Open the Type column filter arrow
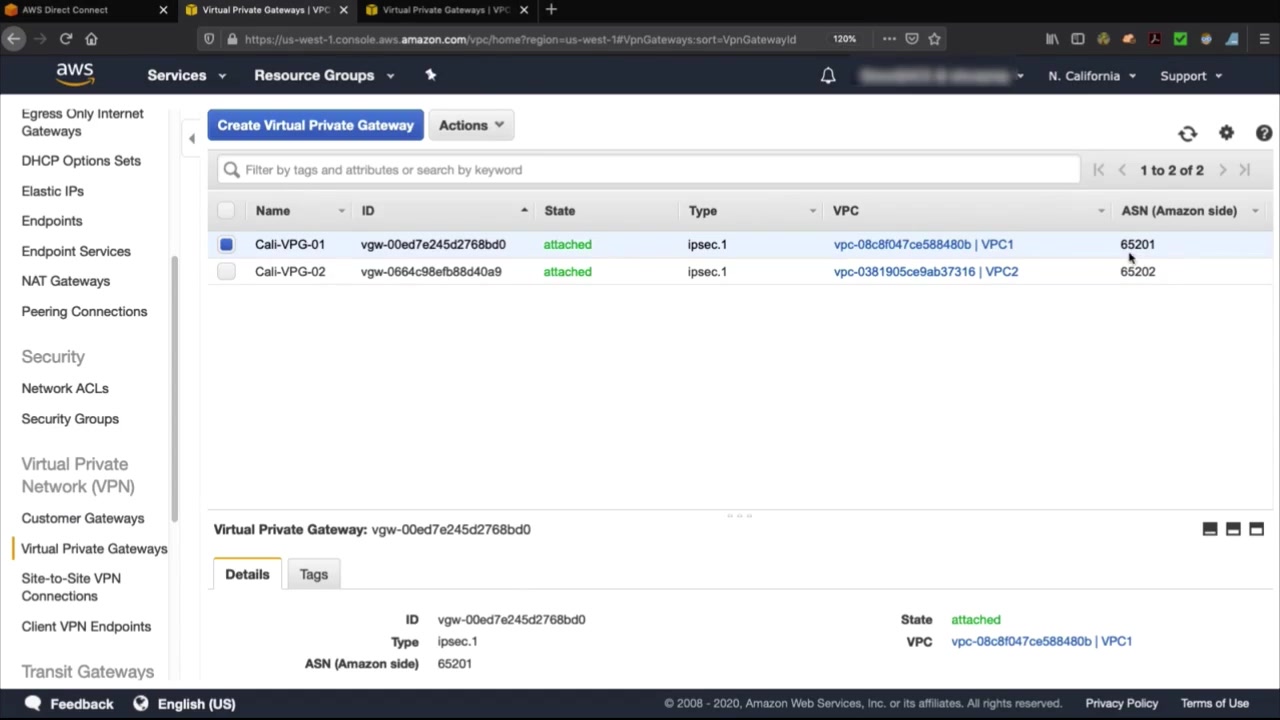Screen dimensions: 1280x720 pos(812,211)
